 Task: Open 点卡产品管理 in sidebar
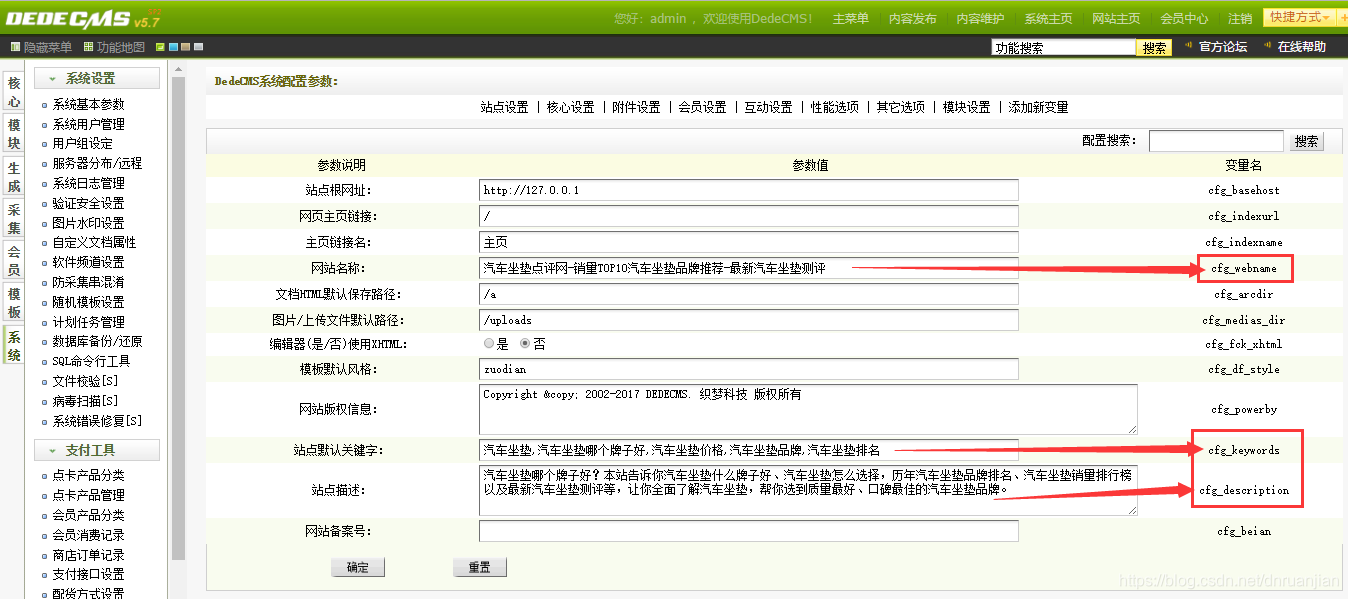coord(89,495)
